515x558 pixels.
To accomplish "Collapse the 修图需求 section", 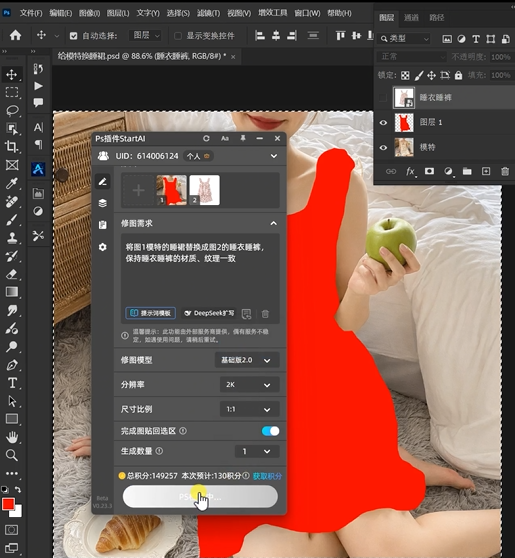I will click(x=273, y=223).
